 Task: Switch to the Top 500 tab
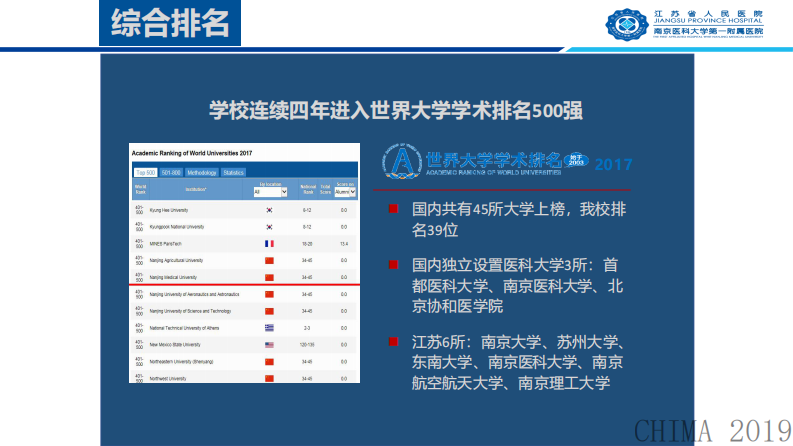point(145,172)
